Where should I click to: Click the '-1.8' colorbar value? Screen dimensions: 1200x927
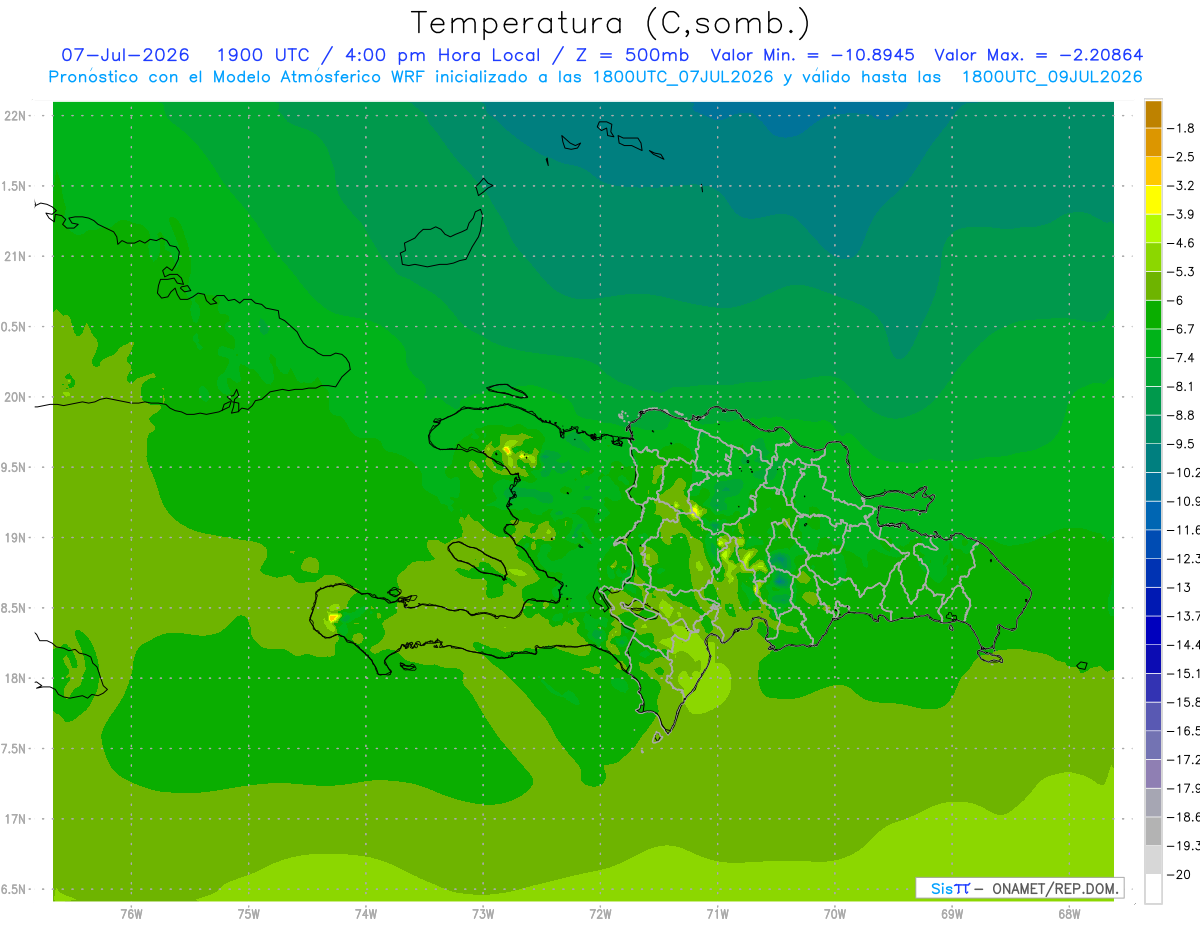[x=1181, y=128]
